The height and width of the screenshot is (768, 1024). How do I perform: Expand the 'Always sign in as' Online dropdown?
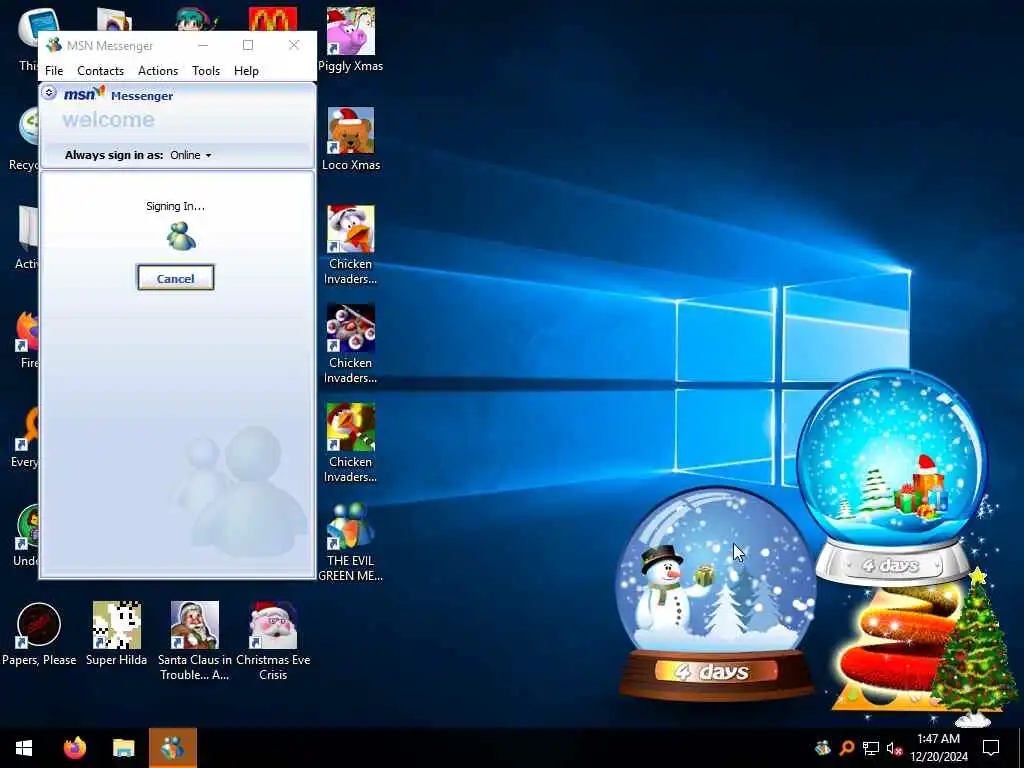[191, 155]
